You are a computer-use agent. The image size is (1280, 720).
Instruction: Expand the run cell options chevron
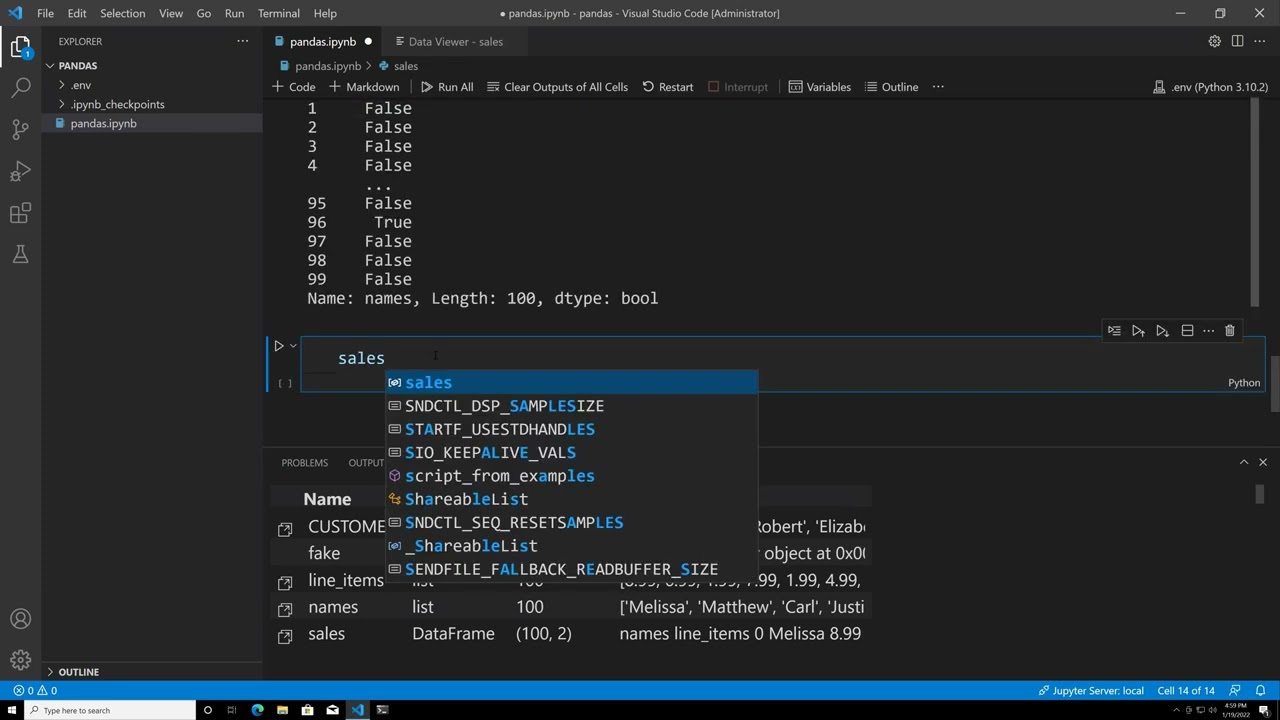pos(293,346)
